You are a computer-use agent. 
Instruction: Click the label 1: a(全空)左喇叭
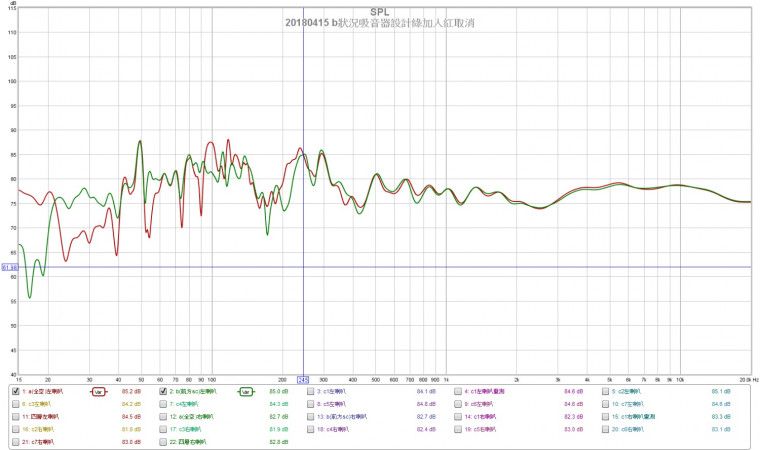tap(42, 391)
